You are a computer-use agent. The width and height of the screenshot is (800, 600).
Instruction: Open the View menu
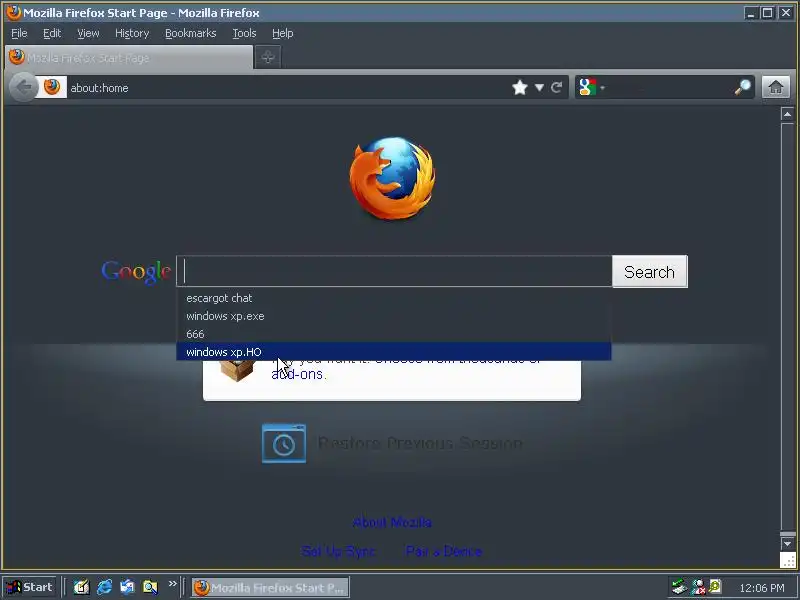pos(88,33)
